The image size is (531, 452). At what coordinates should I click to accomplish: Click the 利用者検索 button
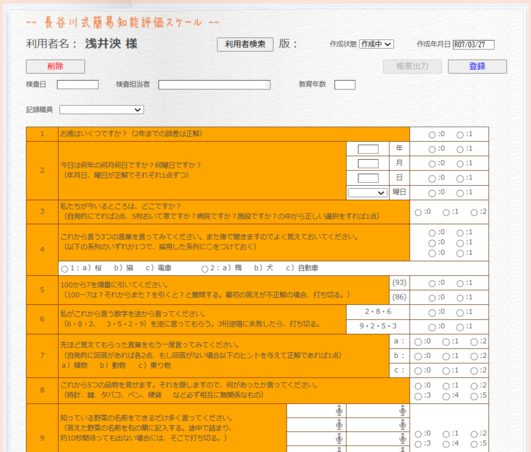click(245, 44)
